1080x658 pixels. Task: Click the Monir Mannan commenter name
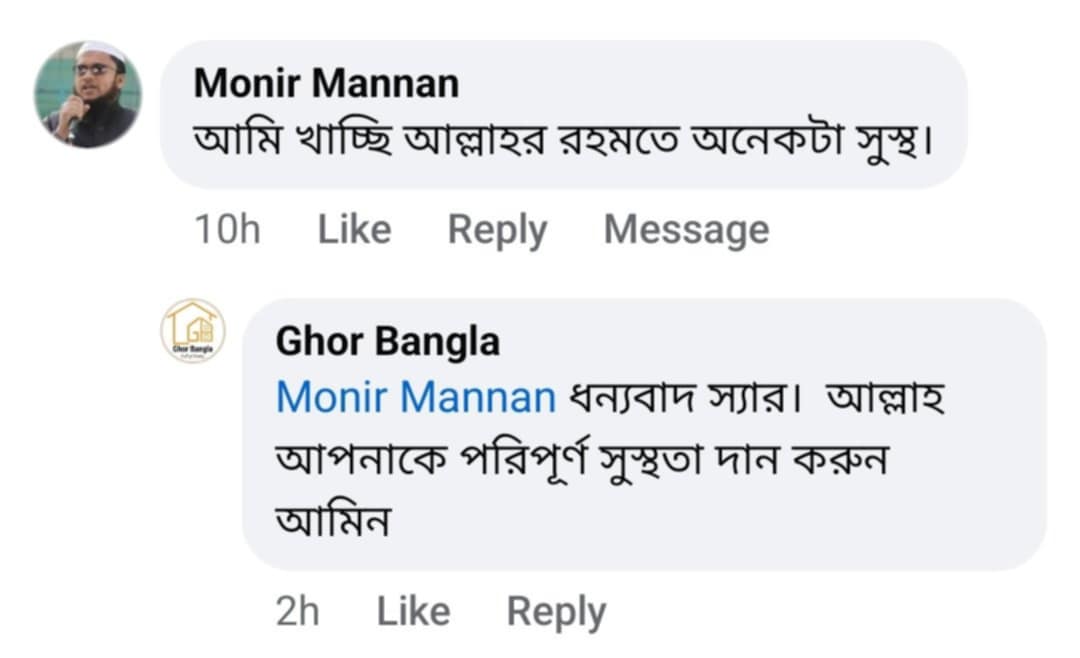[326, 84]
